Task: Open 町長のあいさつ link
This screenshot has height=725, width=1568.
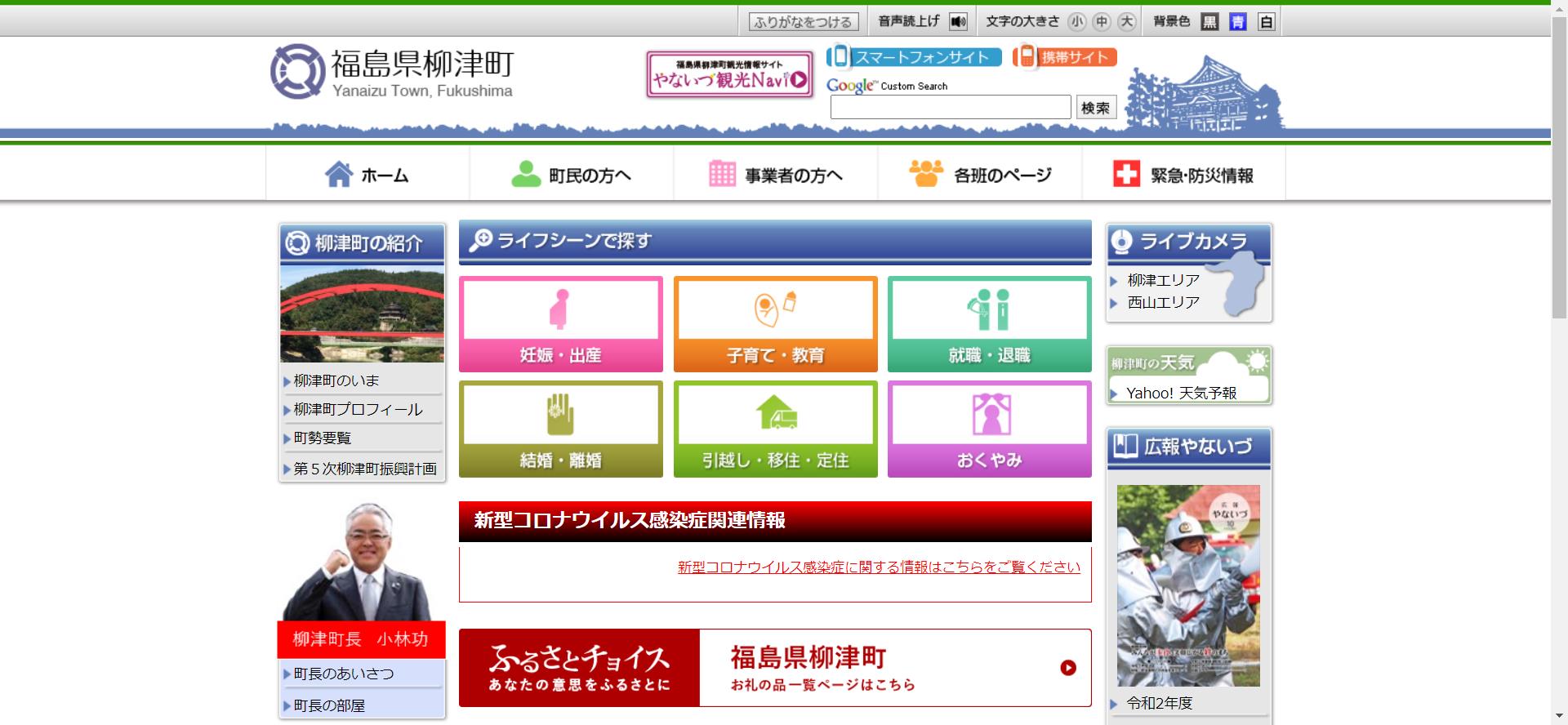Action: (x=343, y=674)
